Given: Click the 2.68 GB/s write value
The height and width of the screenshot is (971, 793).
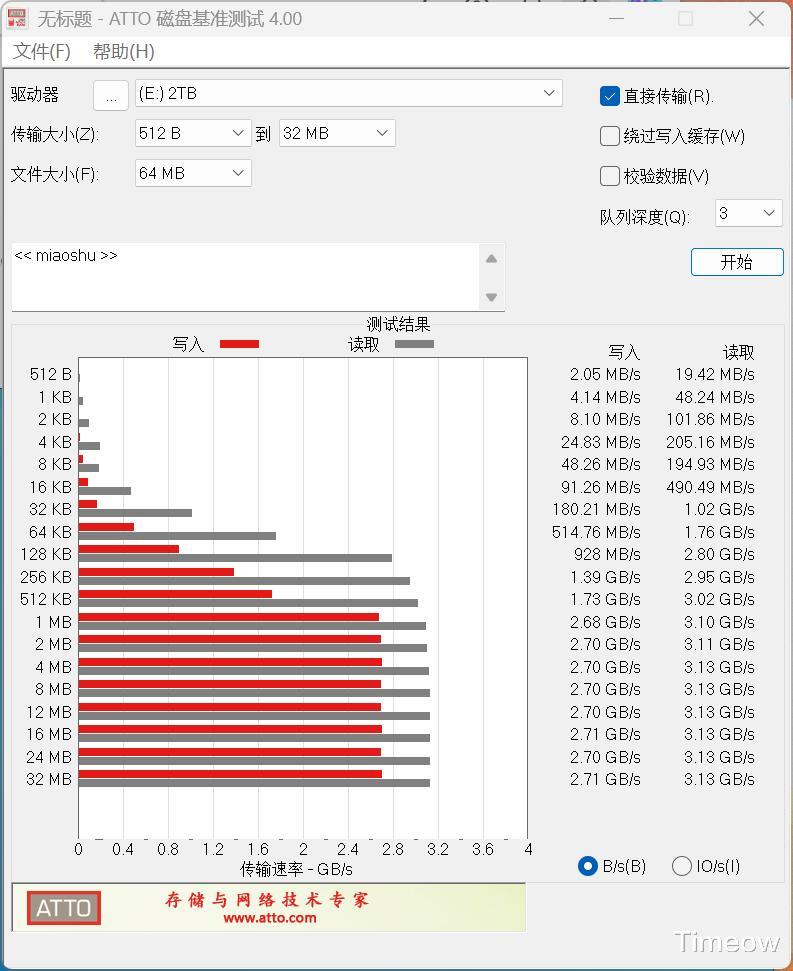Looking at the screenshot, I should 605,622.
